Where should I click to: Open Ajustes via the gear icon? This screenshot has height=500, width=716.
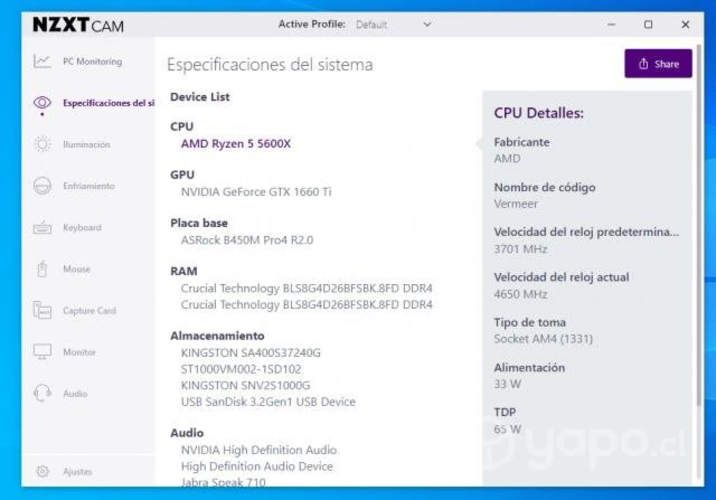pos(42,471)
